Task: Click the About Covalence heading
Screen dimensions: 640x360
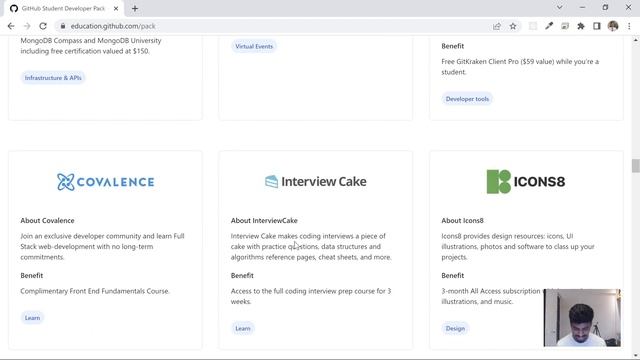Action: click(x=47, y=220)
